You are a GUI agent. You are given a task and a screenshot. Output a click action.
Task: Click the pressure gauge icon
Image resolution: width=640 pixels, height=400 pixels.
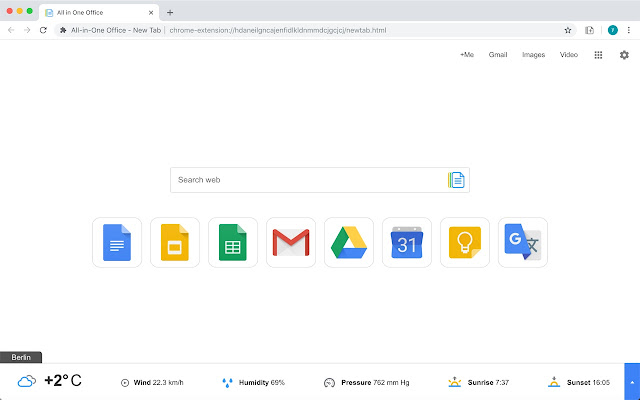coord(329,383)
